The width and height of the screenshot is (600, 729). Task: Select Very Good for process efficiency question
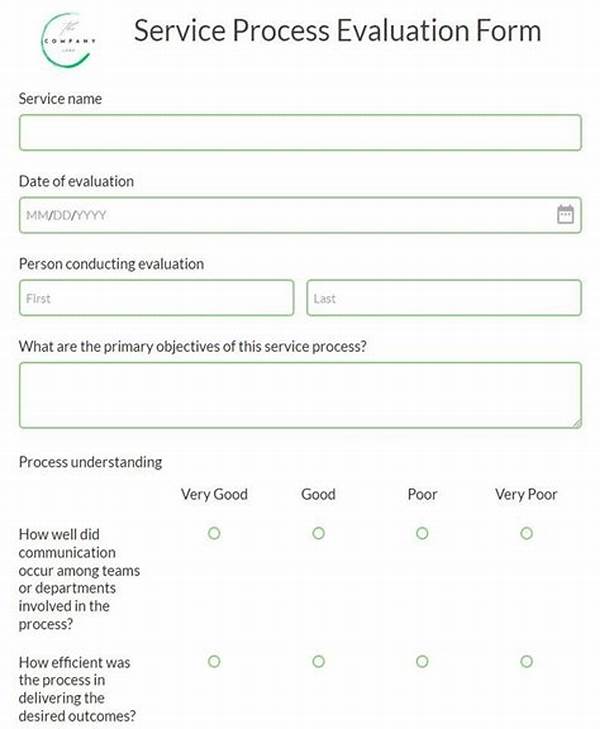point(214,662)
